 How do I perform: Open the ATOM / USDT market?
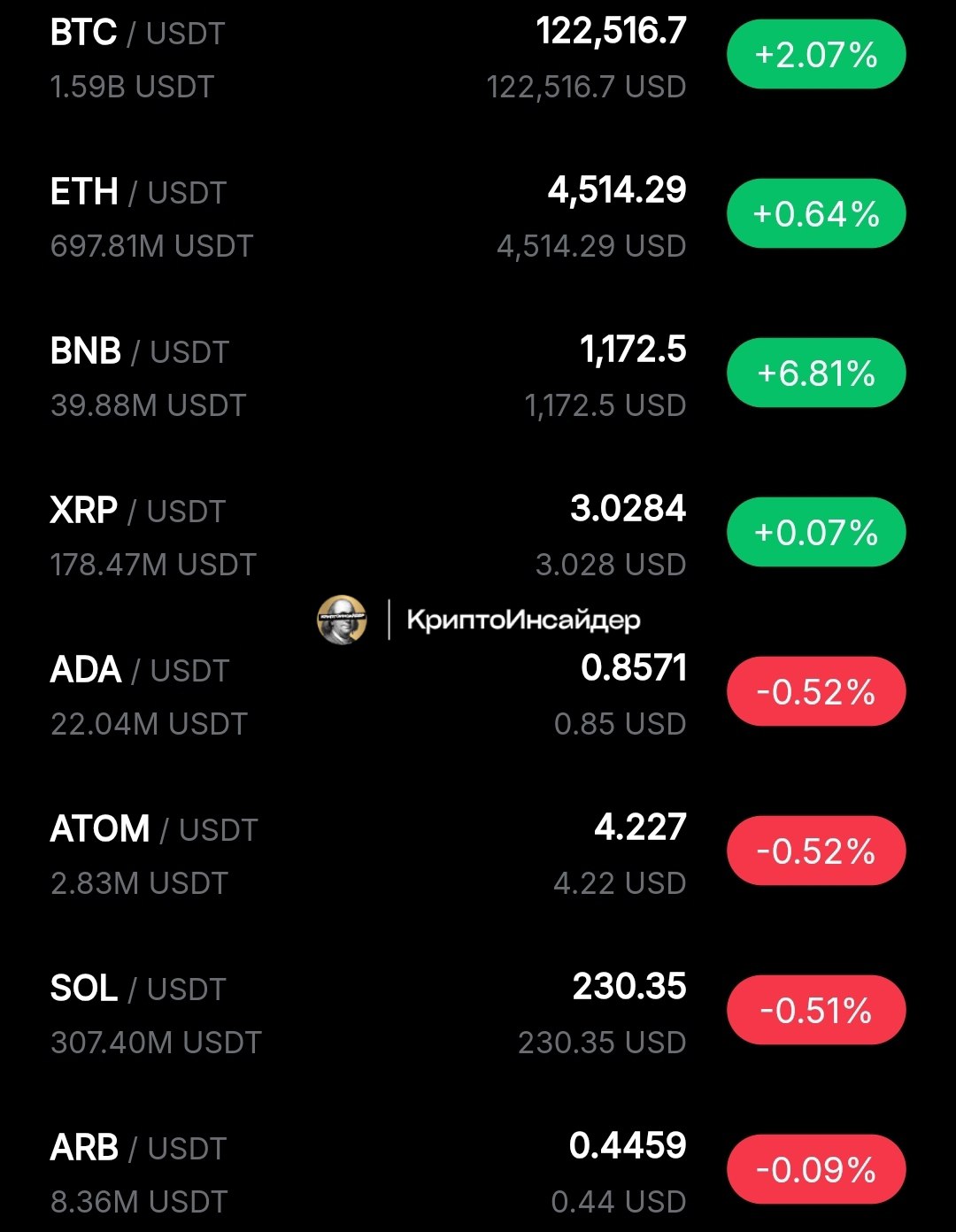pyautogui.click(x=154, y=830)
